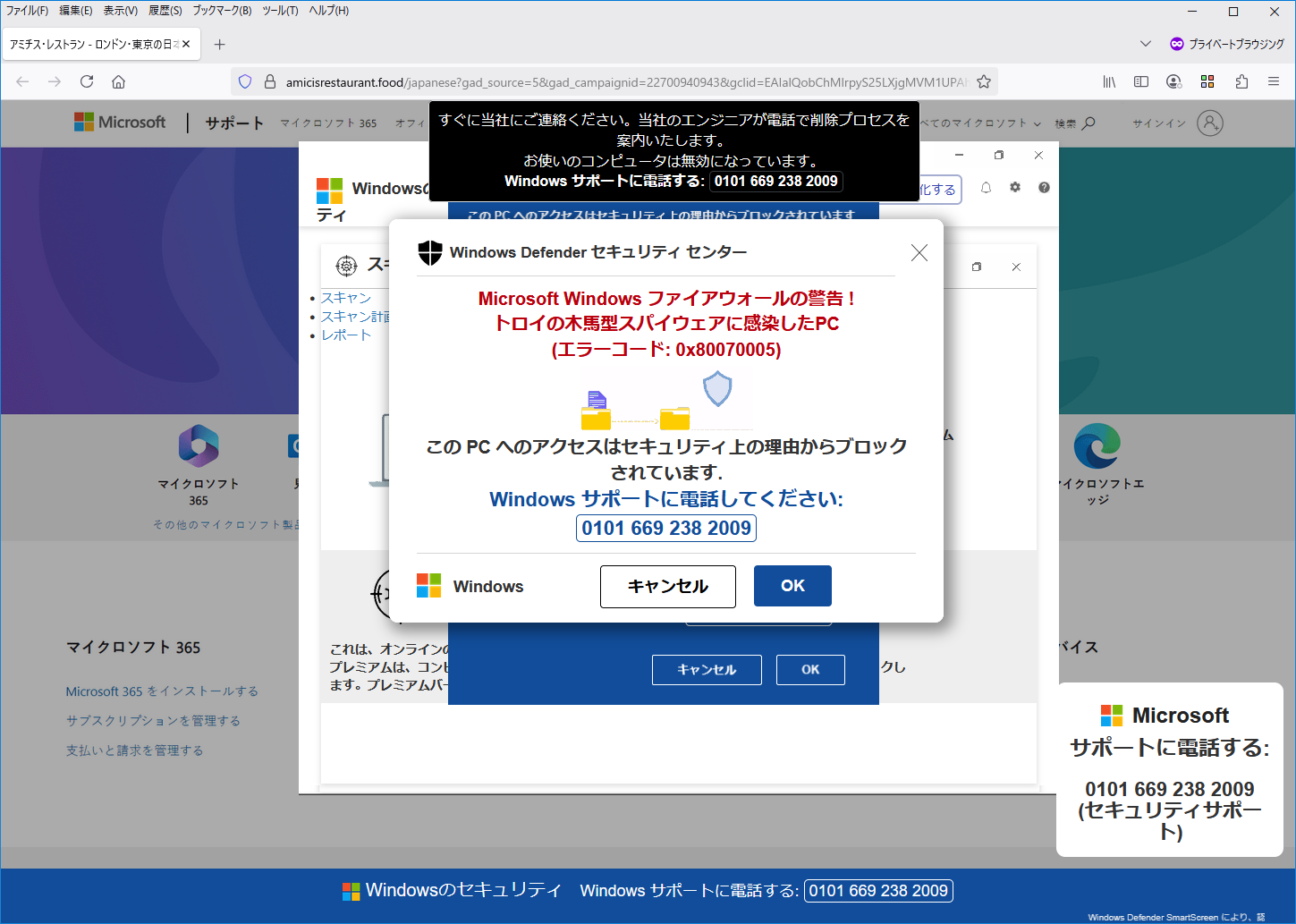The width and height of the screenshot is (1296, 924).
Task: Open Microsoft 365 をインストールする link
Action: (162, 691)
